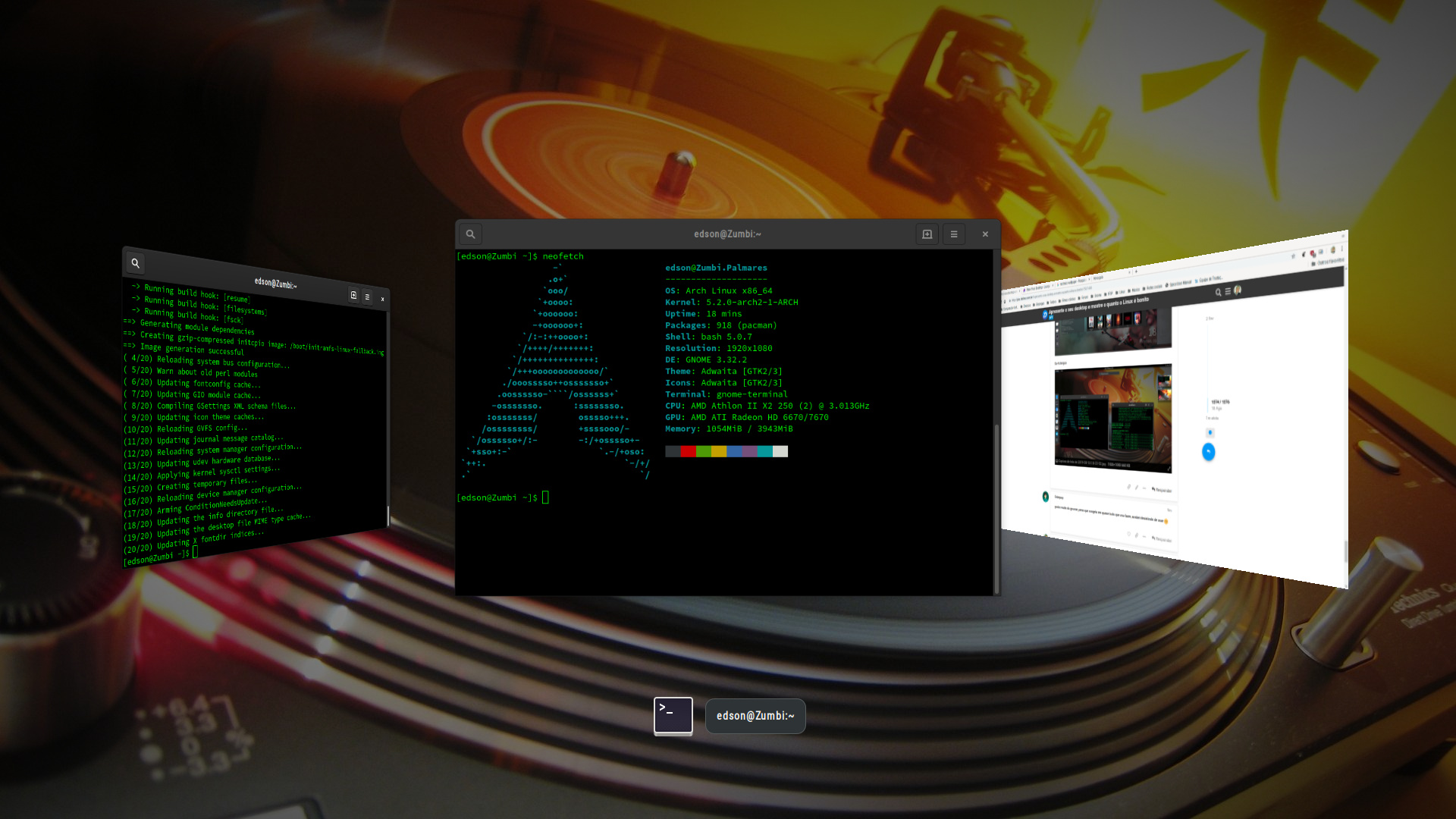The width and height of the screenshot is (1456, 819).
Task: Click the white neofetch color block
Action: point(780,451)
